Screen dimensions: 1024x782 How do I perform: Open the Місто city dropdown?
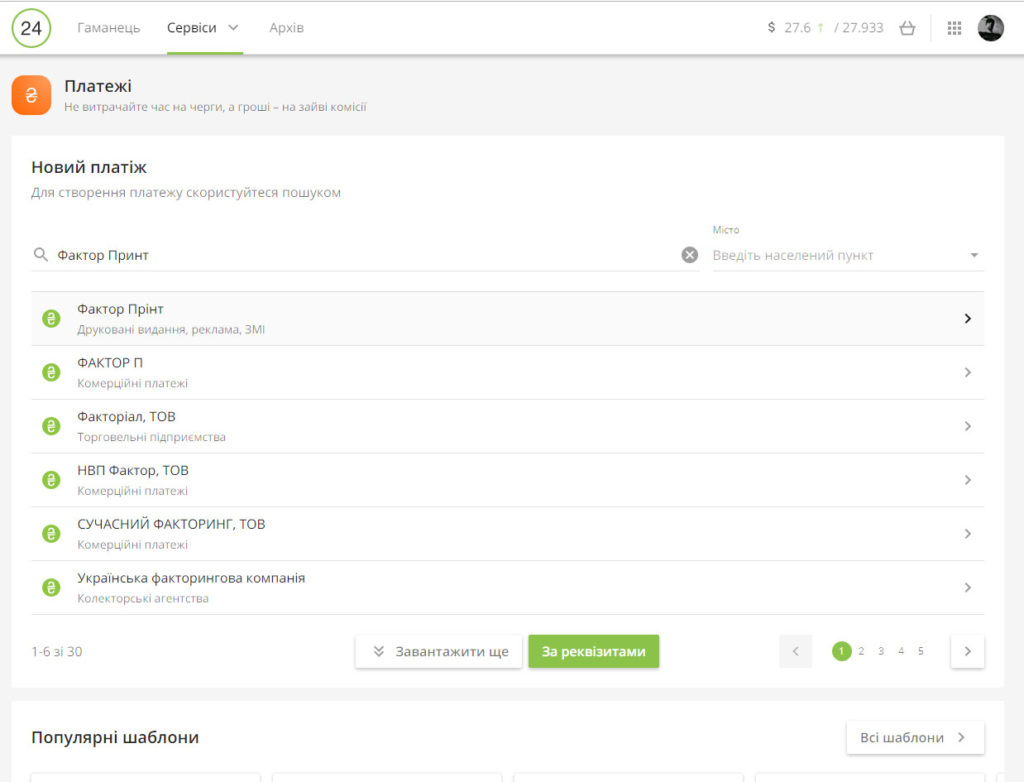coord(974,256)
